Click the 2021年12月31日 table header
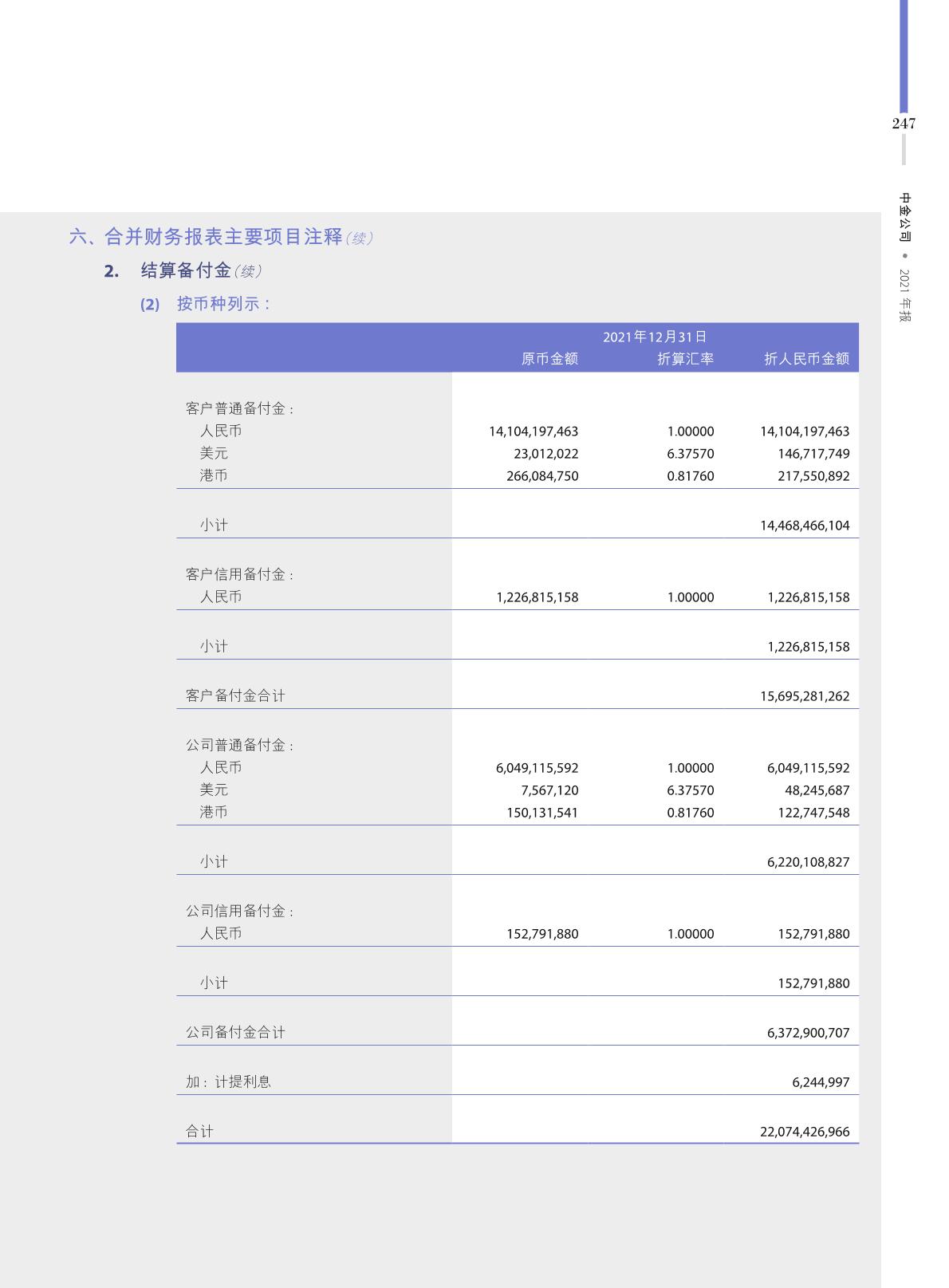The image size is (949, 1288). point(654,337)
